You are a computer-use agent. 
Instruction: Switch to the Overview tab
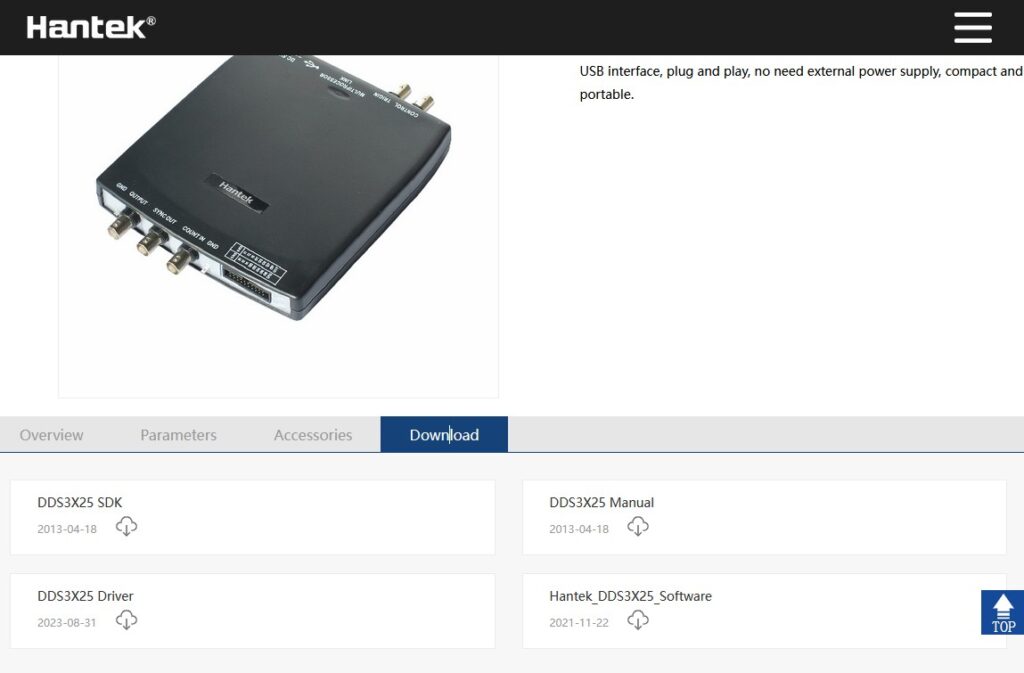[52, 435]
